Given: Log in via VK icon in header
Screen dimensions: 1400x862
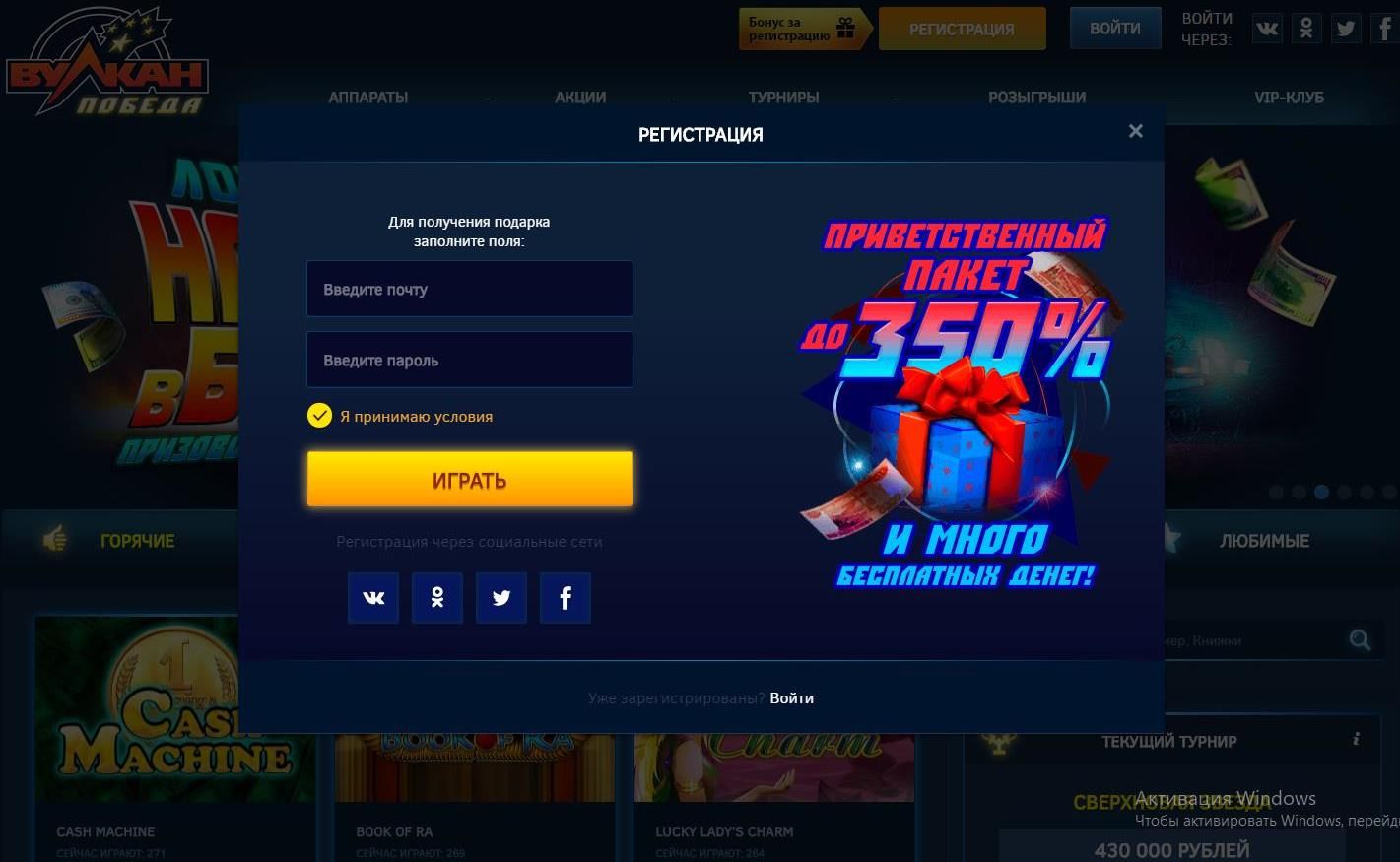Looking at the screenshot, I should [1267, 29].
